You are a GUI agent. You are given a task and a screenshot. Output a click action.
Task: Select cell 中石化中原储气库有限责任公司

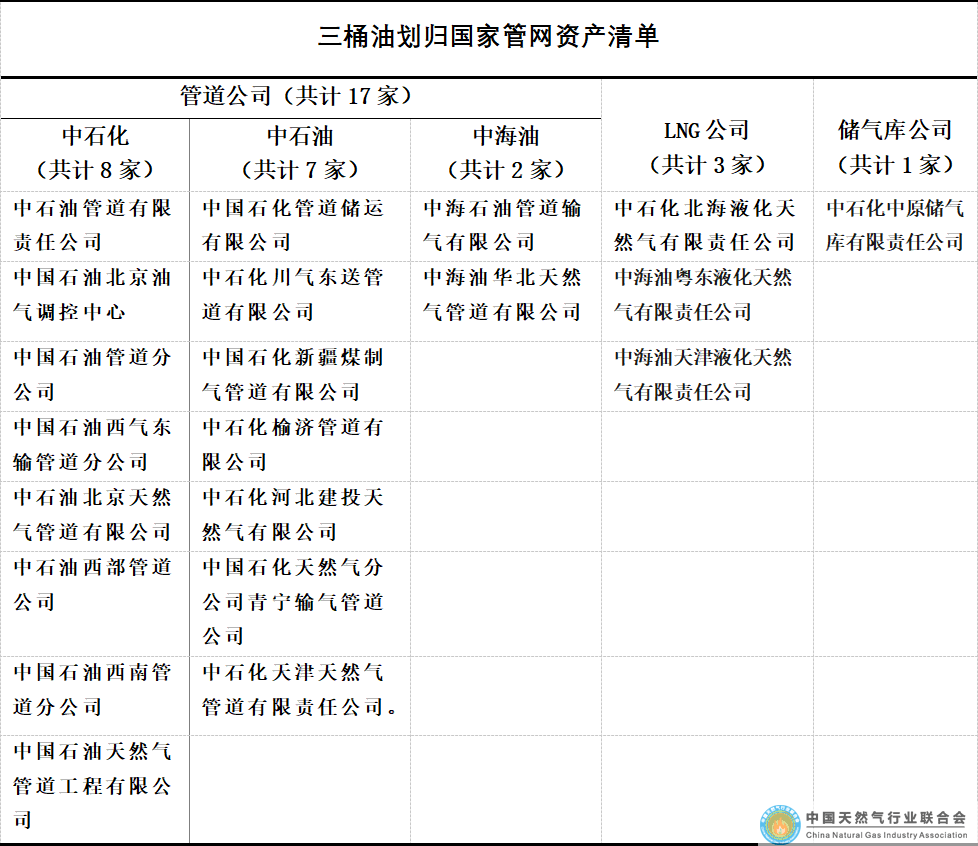[895, 225]
